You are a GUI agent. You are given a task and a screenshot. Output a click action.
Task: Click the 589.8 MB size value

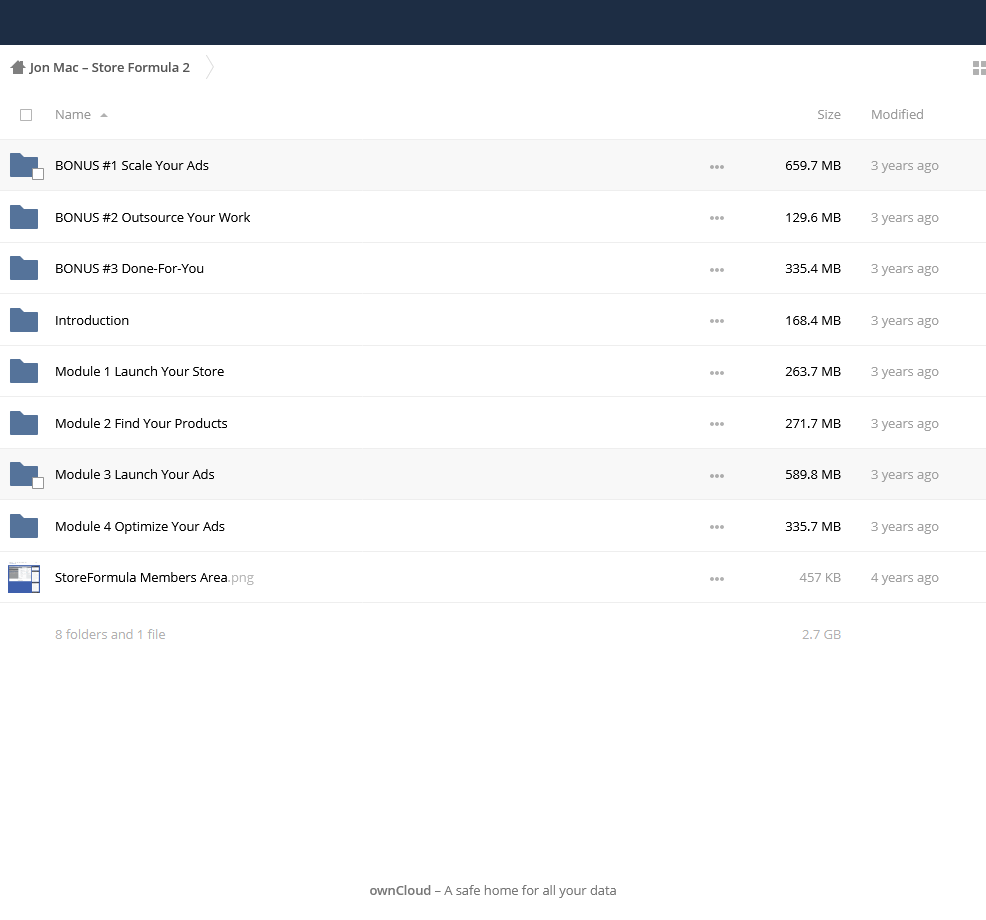(x=812, y=475)
